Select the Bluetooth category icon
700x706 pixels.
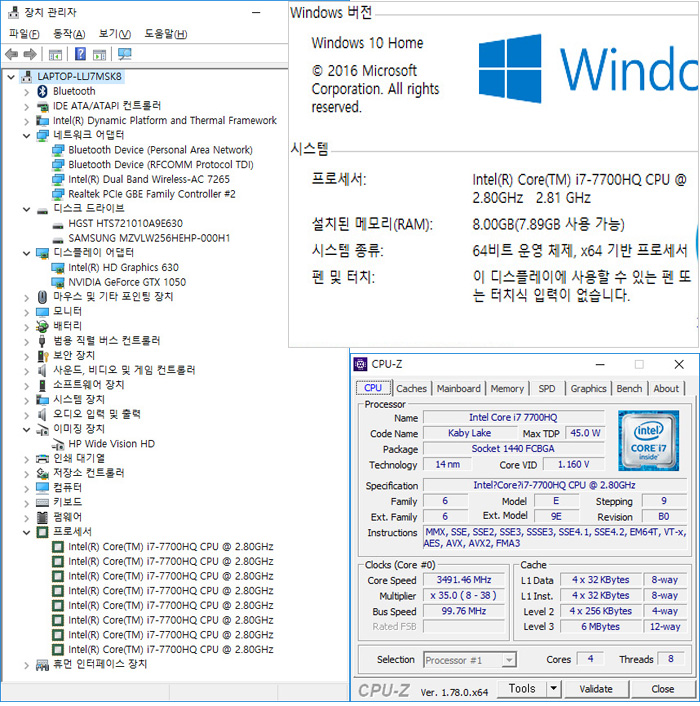pos(42,91)
